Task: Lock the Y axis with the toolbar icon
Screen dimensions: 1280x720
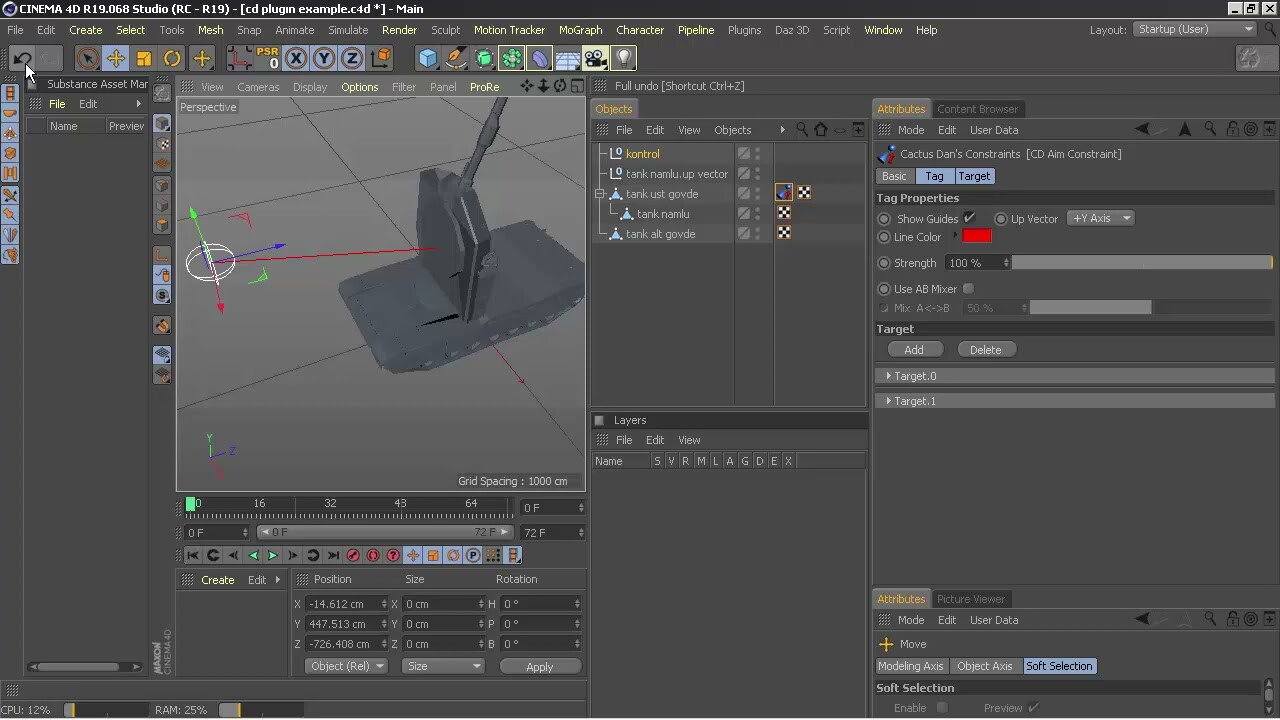Action: pos(323,59)
